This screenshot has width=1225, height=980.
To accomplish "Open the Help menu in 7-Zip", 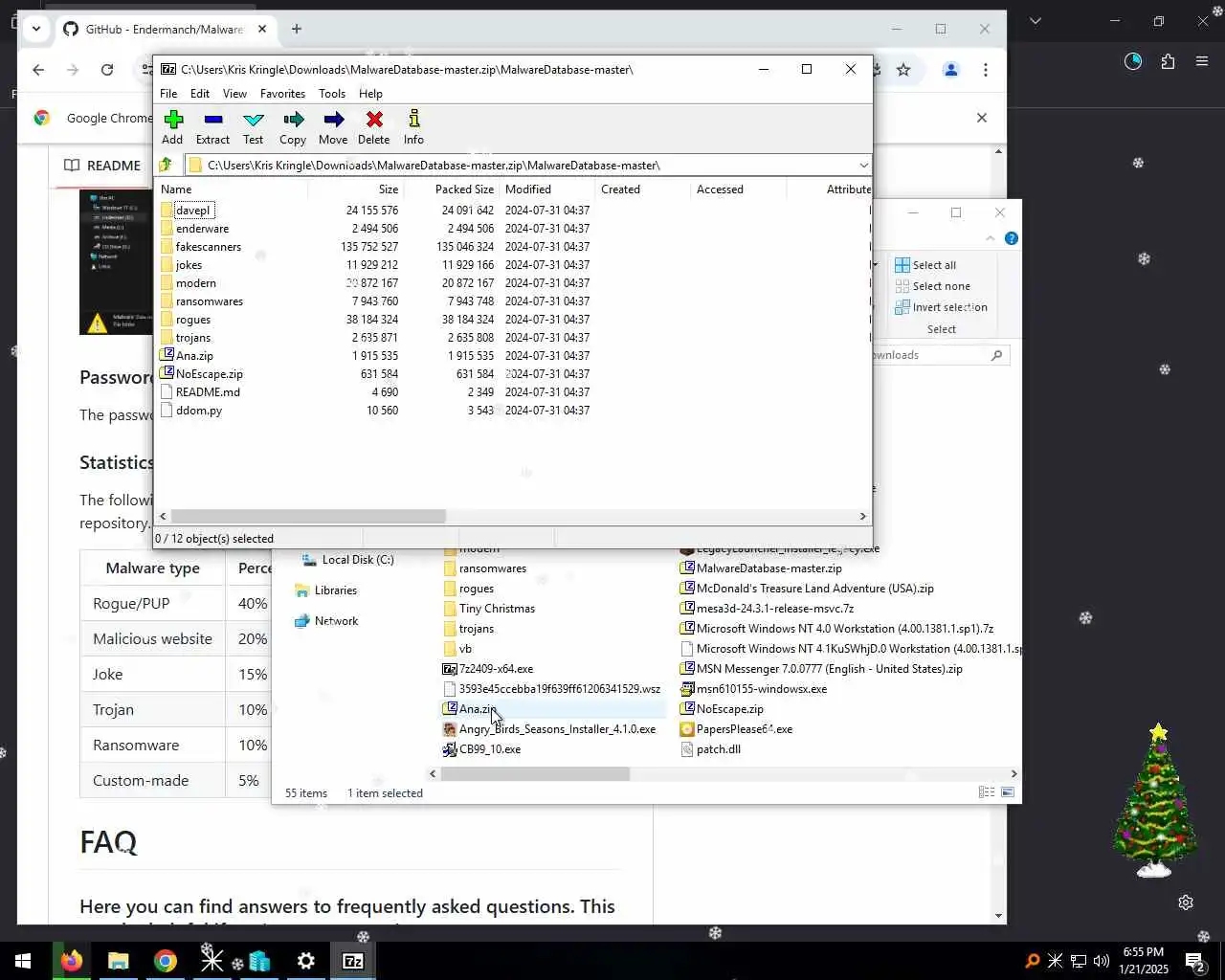I will click(370, 94).
